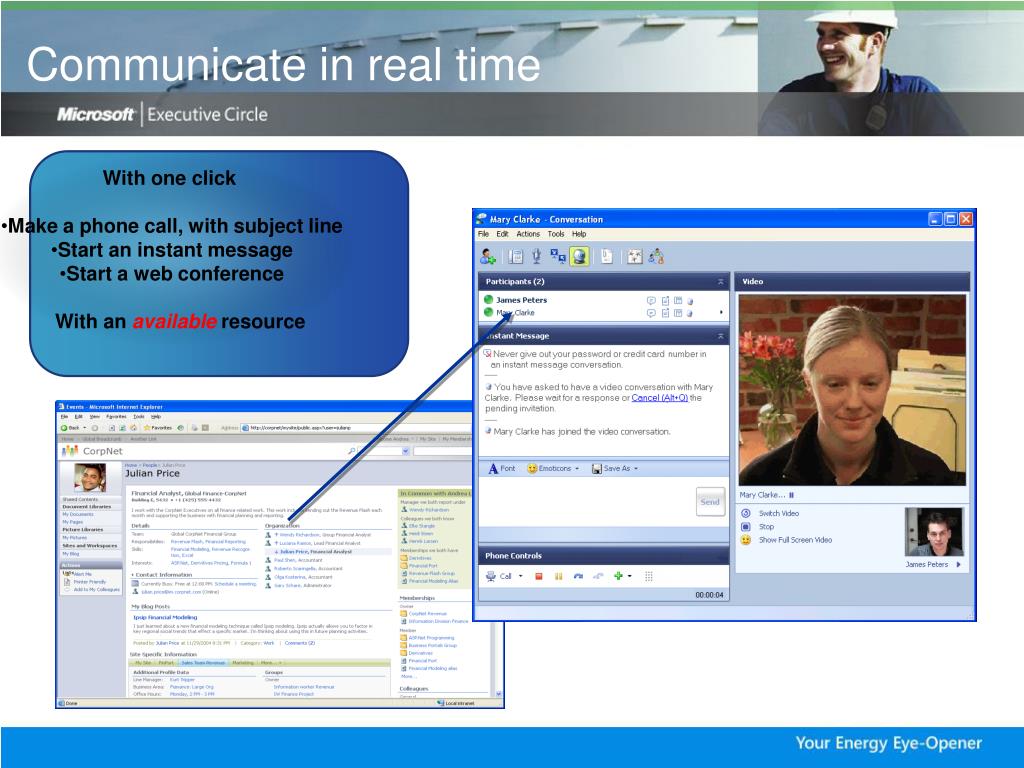
Task: Open the Actions menu in the conversation window
Action: pyautogui.click(x=528, y=234)
